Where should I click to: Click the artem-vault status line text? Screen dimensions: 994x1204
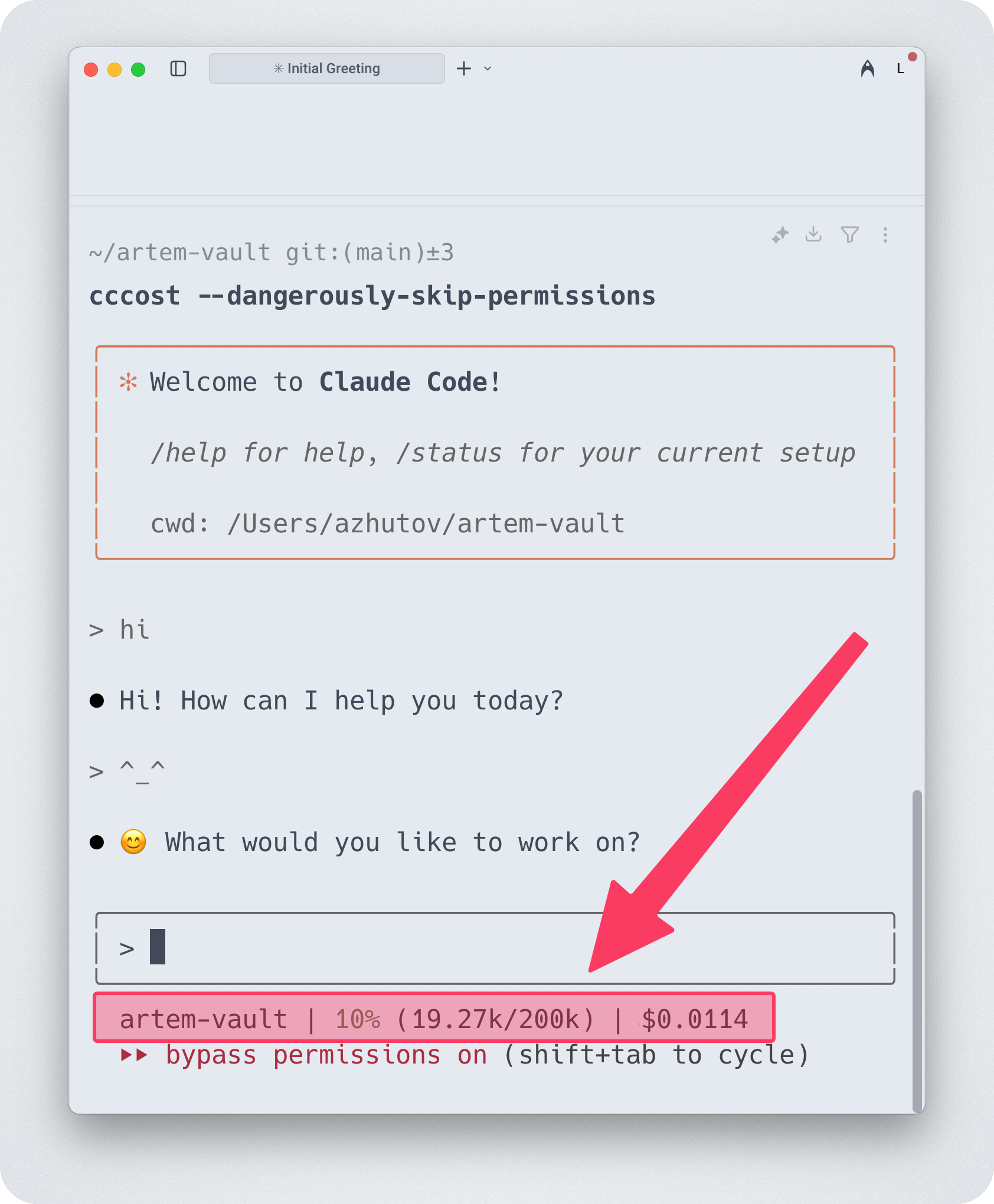click(203, 1019)
